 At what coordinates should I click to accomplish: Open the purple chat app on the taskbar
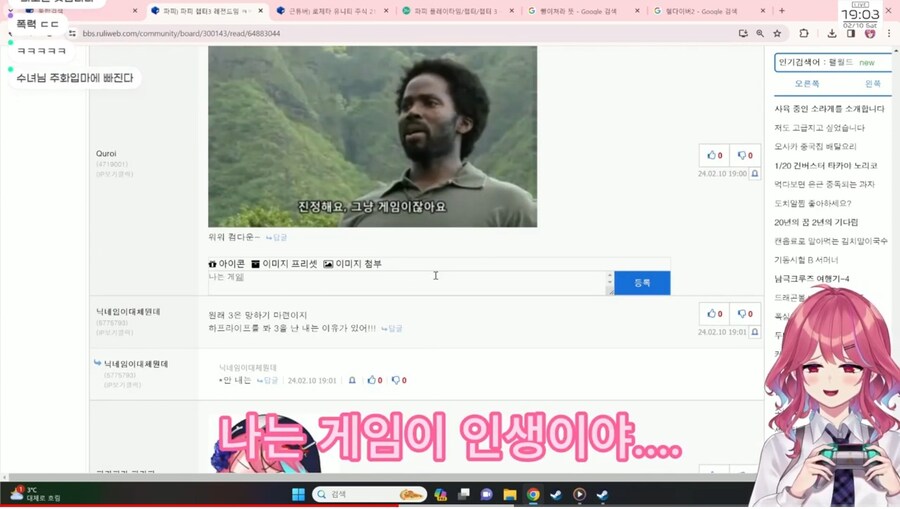coord(487,494)
